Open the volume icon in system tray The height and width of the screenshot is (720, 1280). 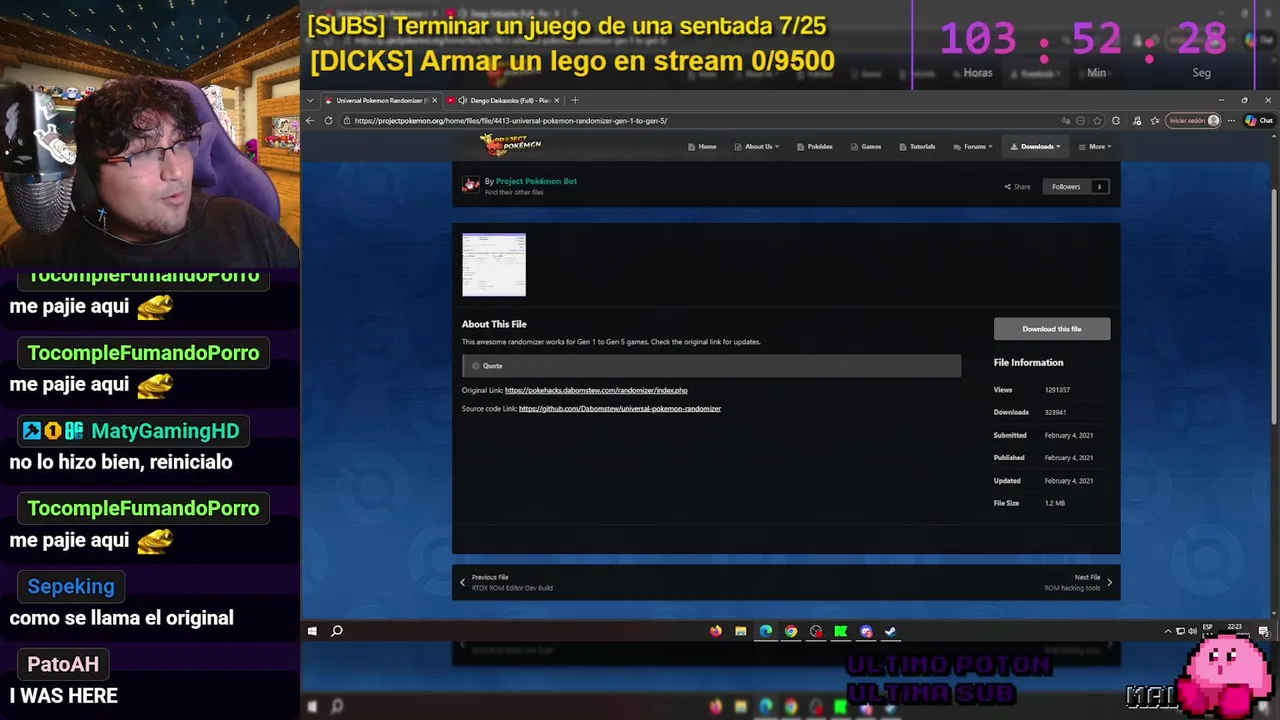(x=1192, y=631)
